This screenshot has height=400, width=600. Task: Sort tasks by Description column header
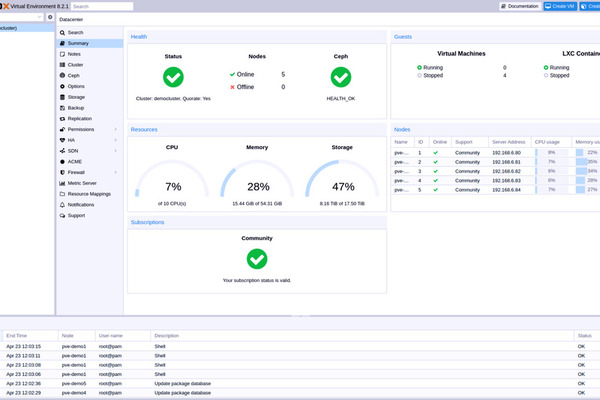(x=362, y=336)
